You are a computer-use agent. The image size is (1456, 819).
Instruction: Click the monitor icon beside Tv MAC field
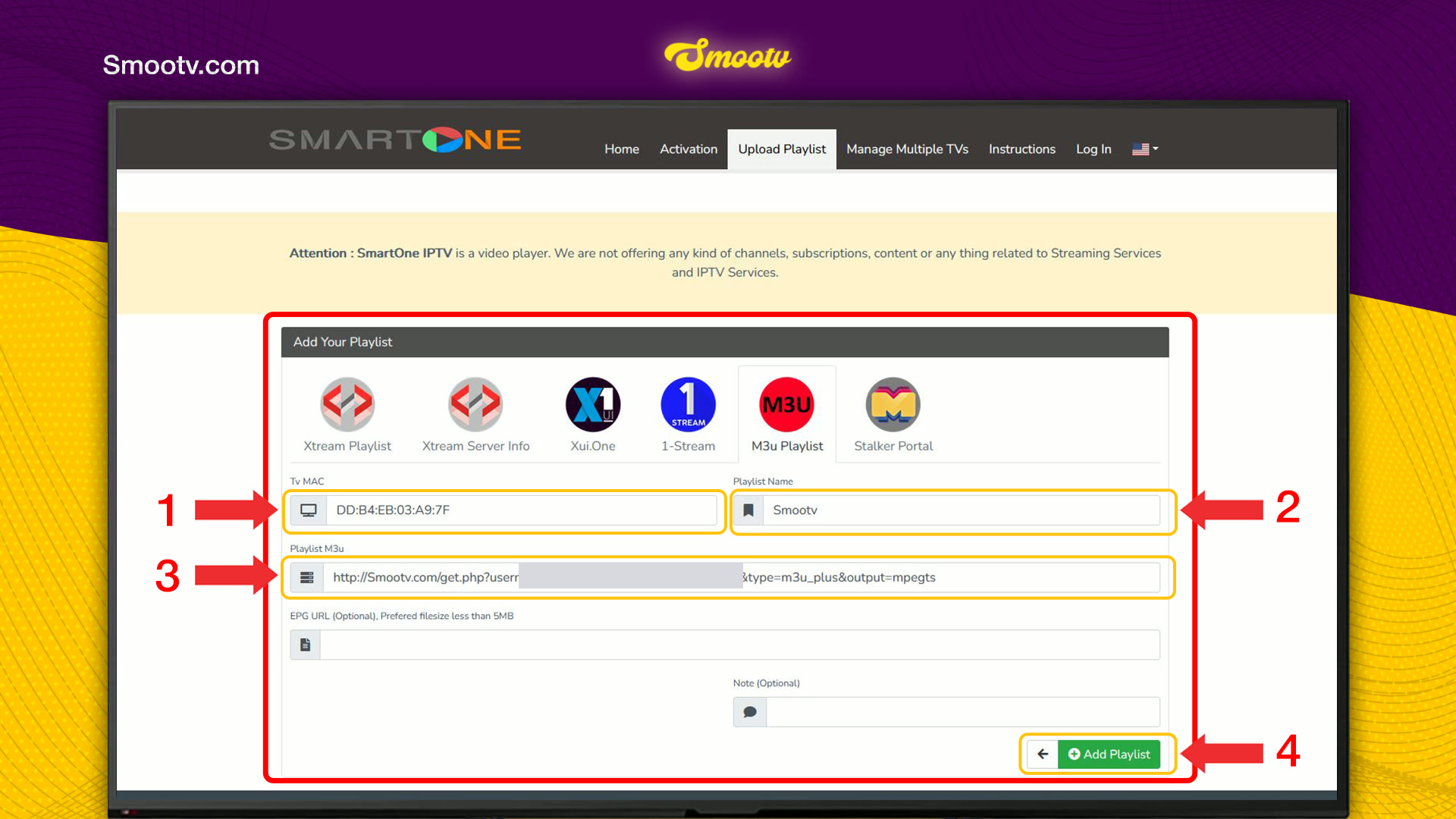pos(308,510)
